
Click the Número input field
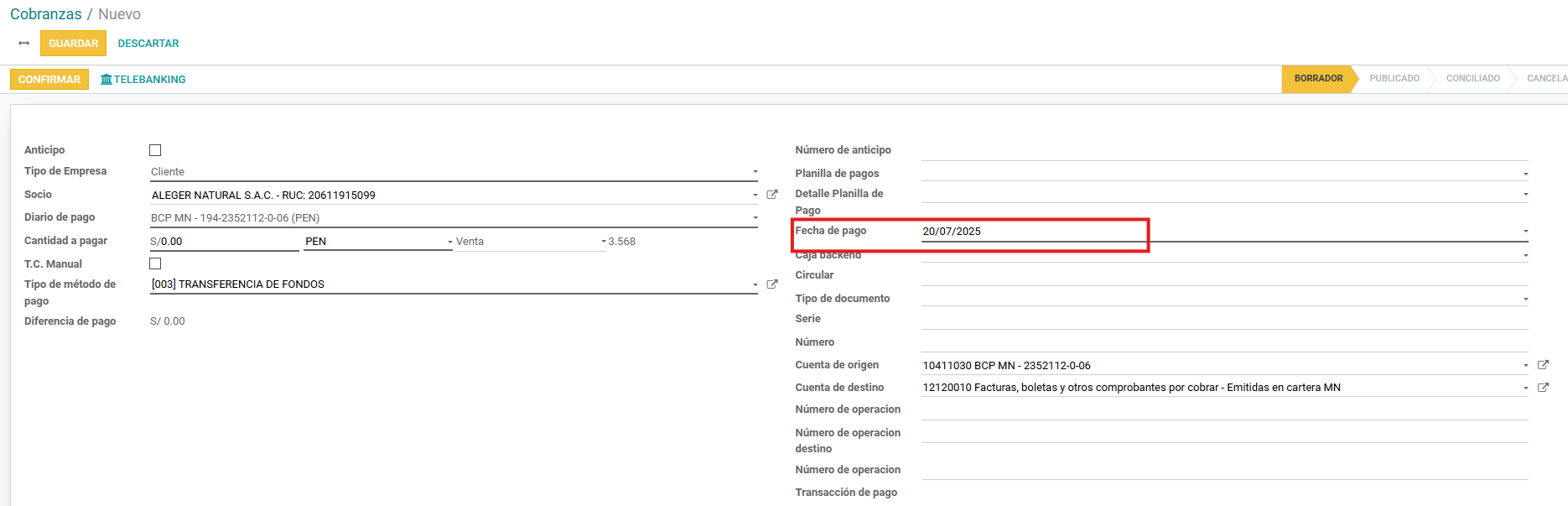click(1224, 342)
